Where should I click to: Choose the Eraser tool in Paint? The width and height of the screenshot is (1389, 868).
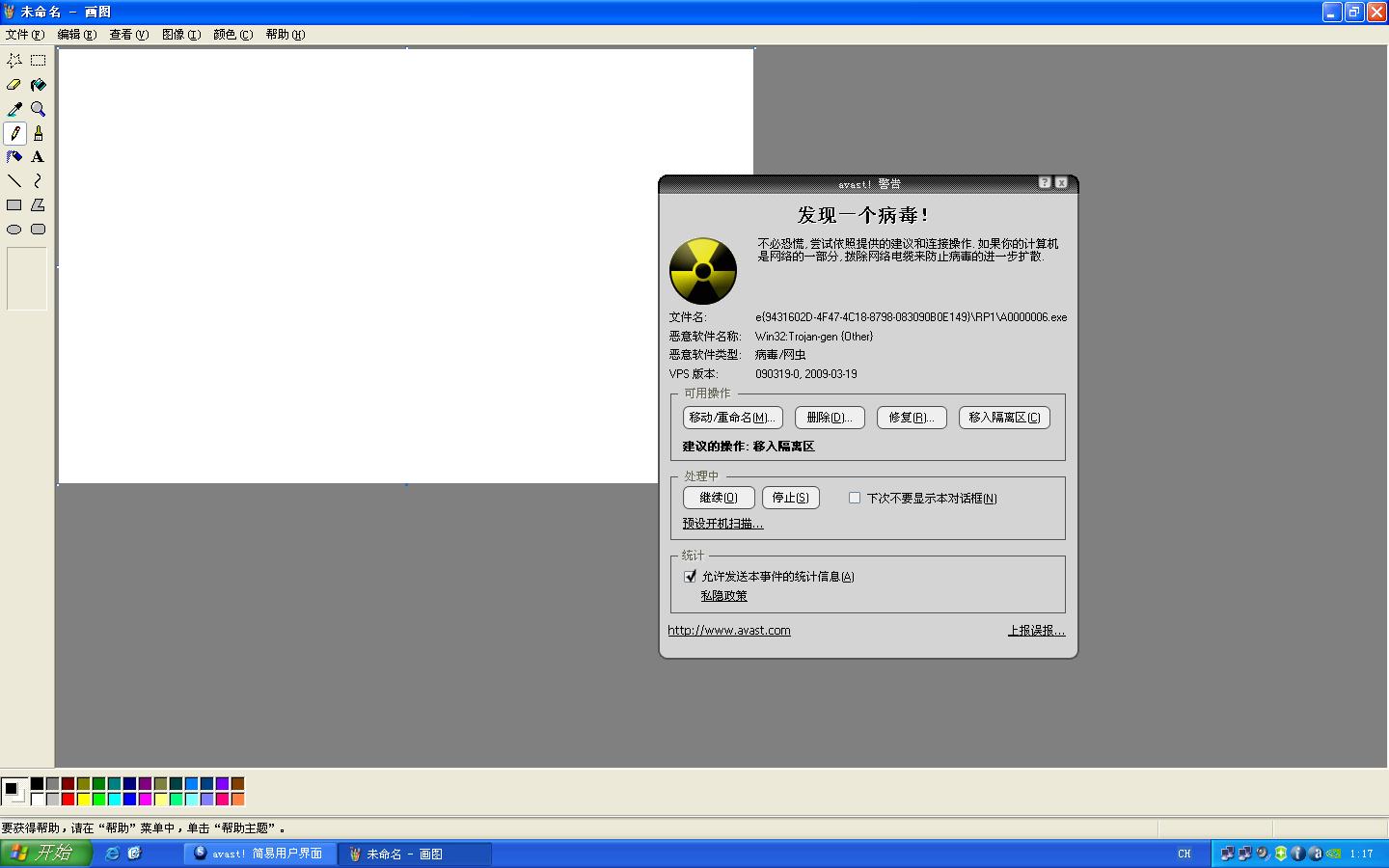coord(14,85)
